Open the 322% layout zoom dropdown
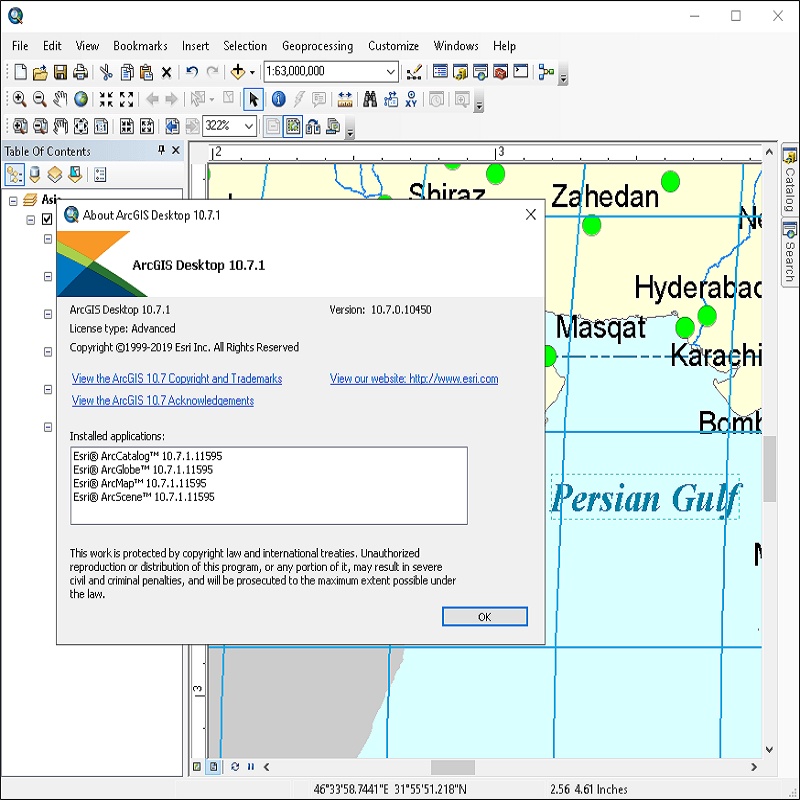This screenshot has width=800, height=800. [x=248, y=126]
